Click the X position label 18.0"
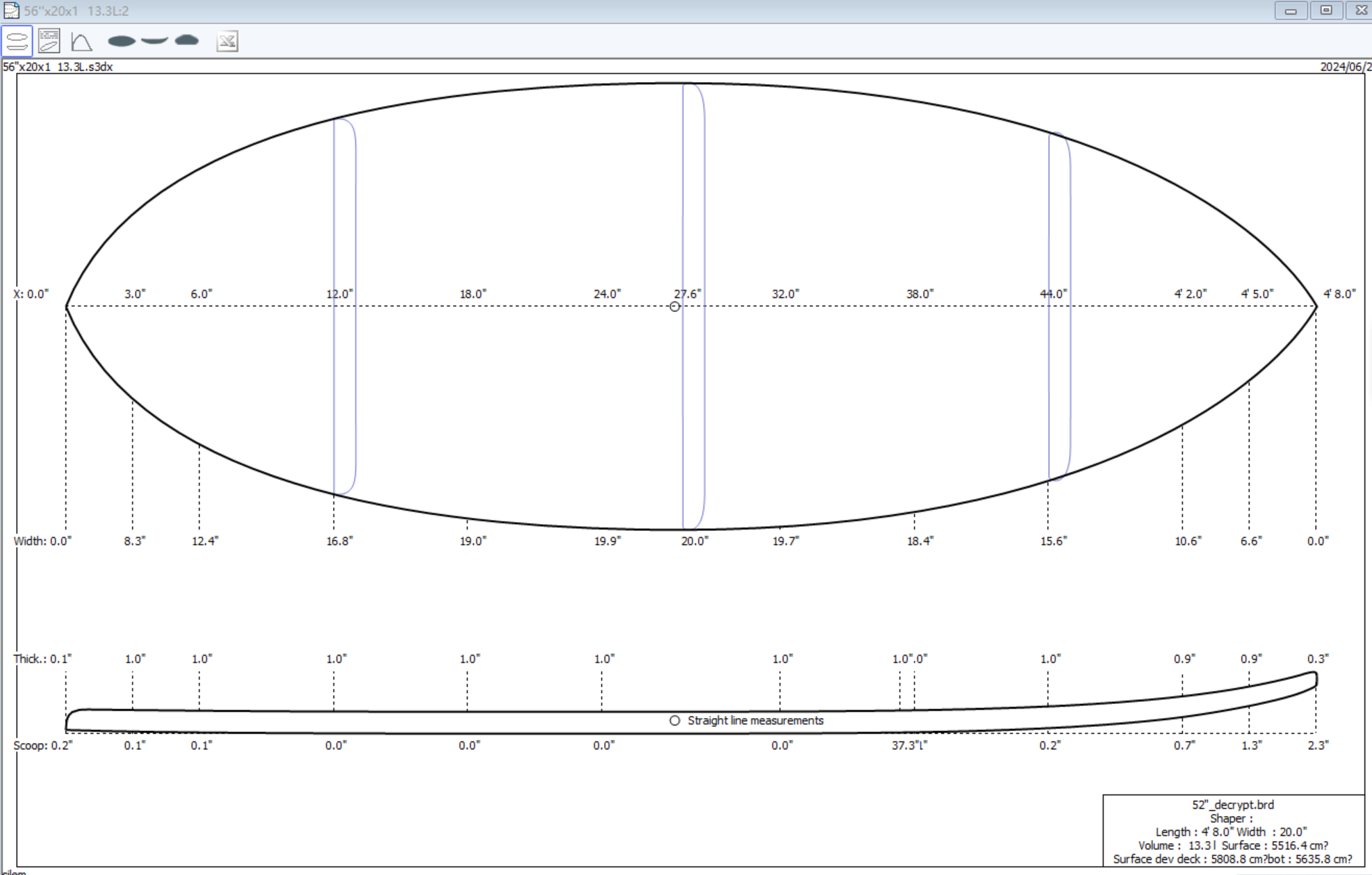Image resolution: width=1372 pixels, height=875 pixels. (x=473, y=294)
